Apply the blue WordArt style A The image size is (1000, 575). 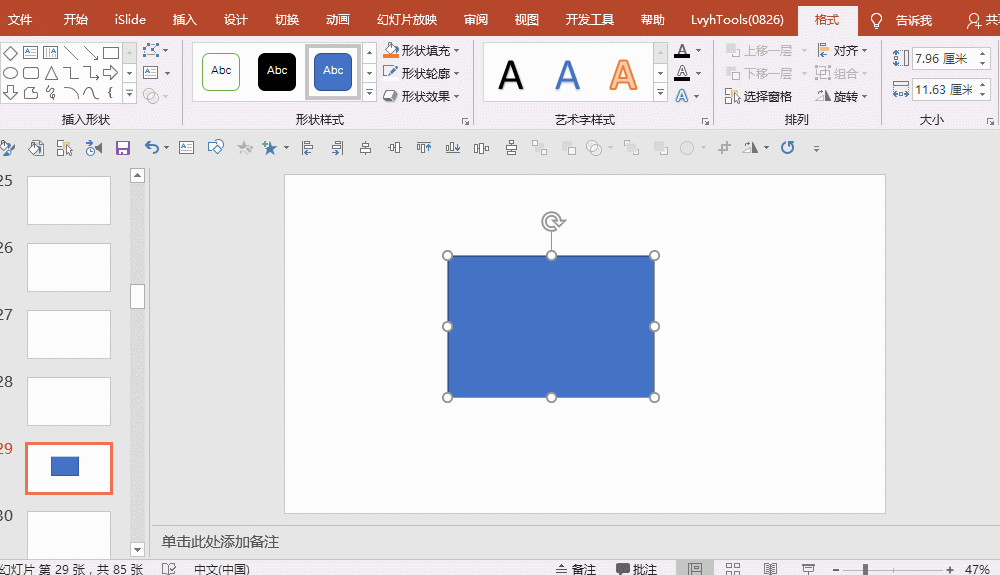[567, 75]
